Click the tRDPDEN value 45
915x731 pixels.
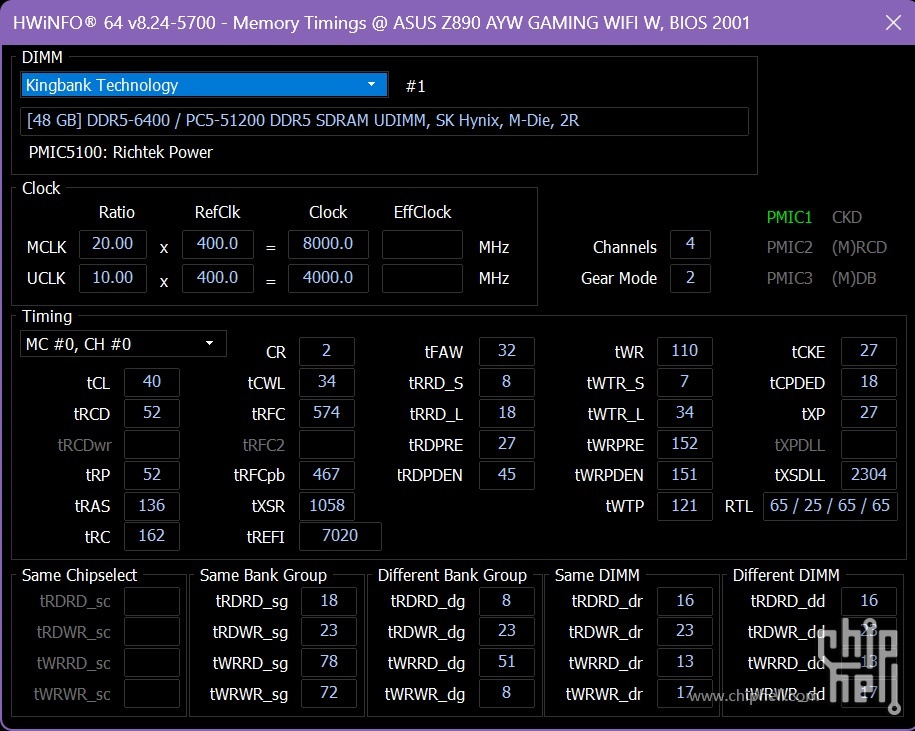pos(507,474)
